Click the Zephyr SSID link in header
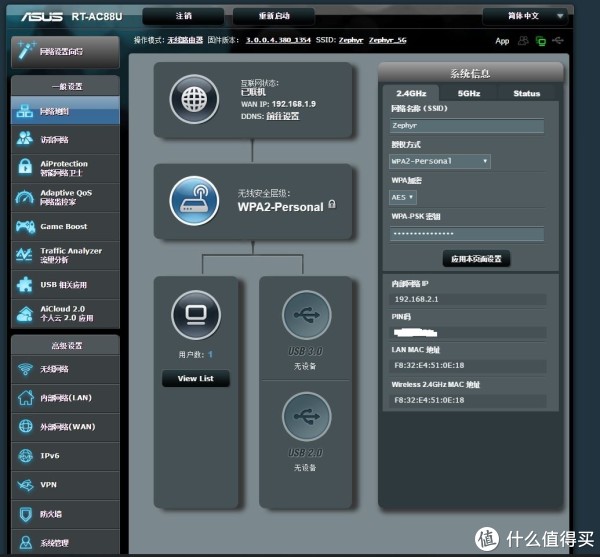The width and height of the screenshot is (600, 557). coord(351,40)
